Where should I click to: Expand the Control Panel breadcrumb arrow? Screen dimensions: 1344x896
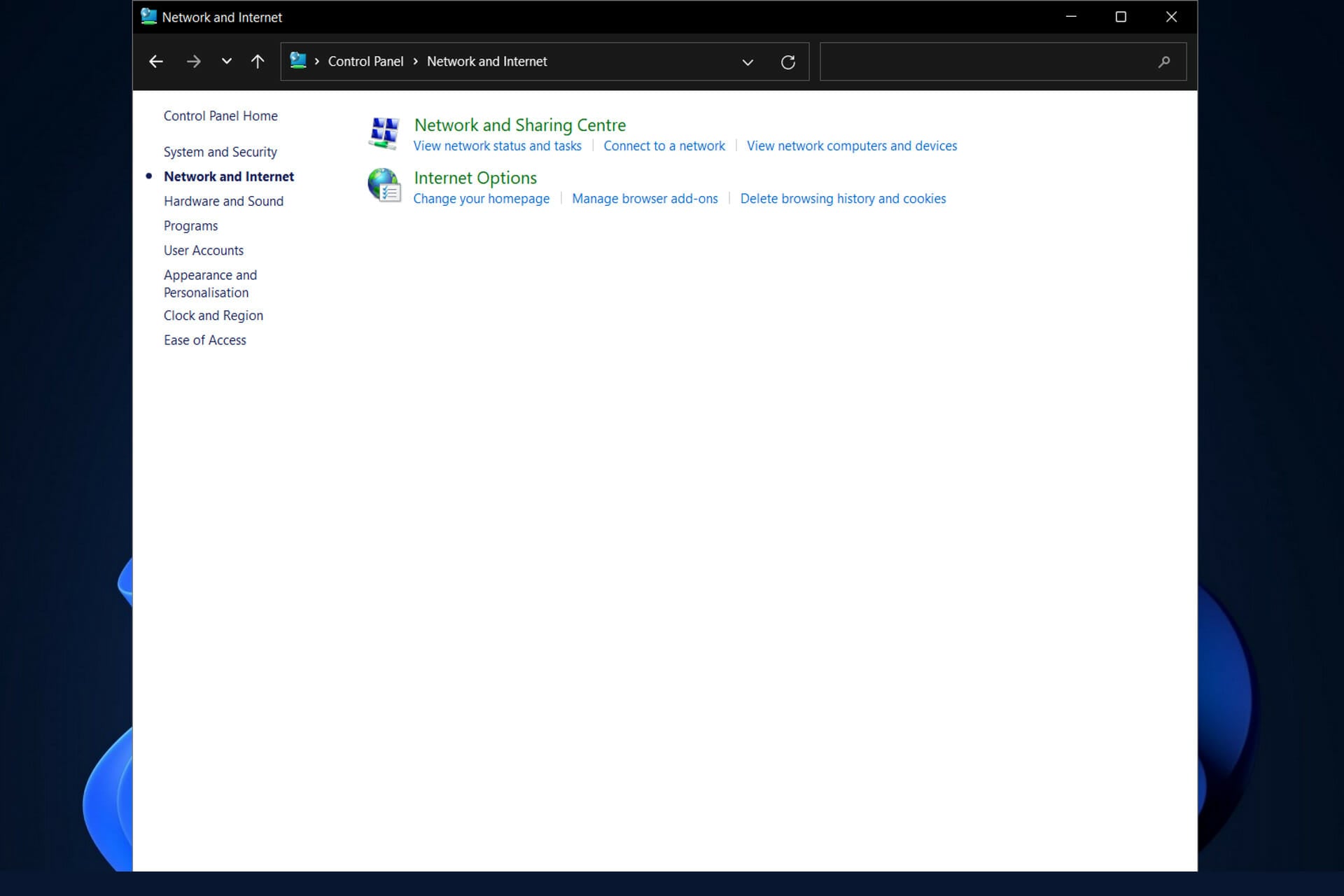tap(415, 62)
